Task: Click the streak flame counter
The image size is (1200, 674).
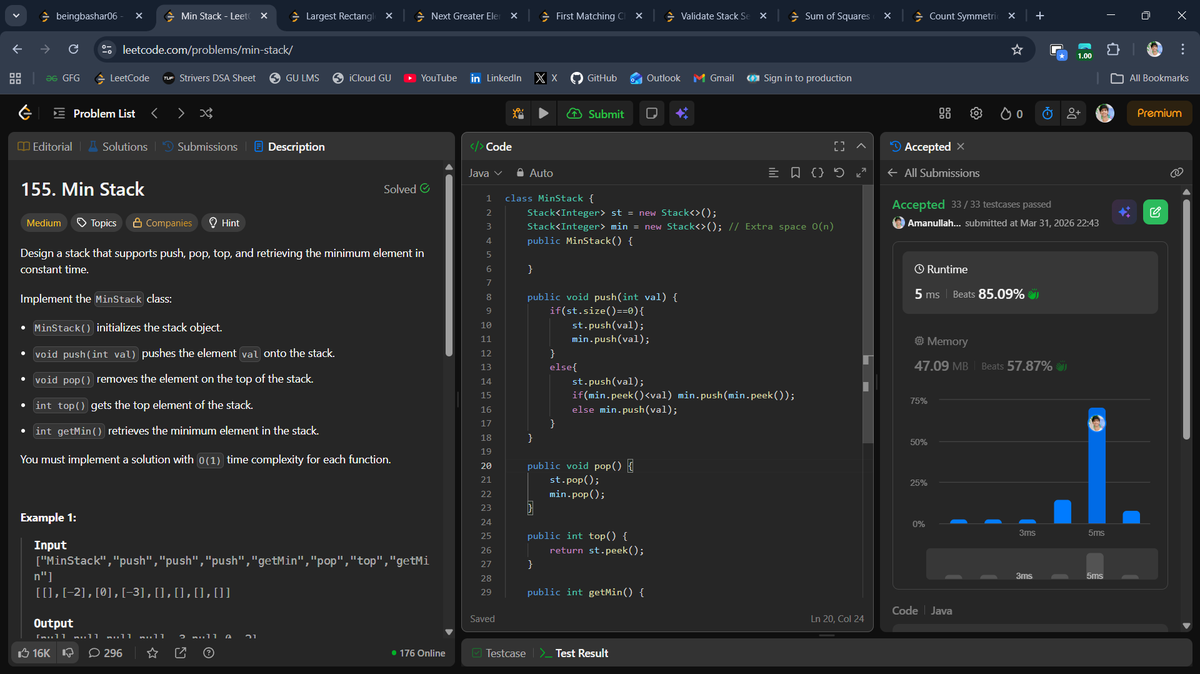Action: 1011,113
